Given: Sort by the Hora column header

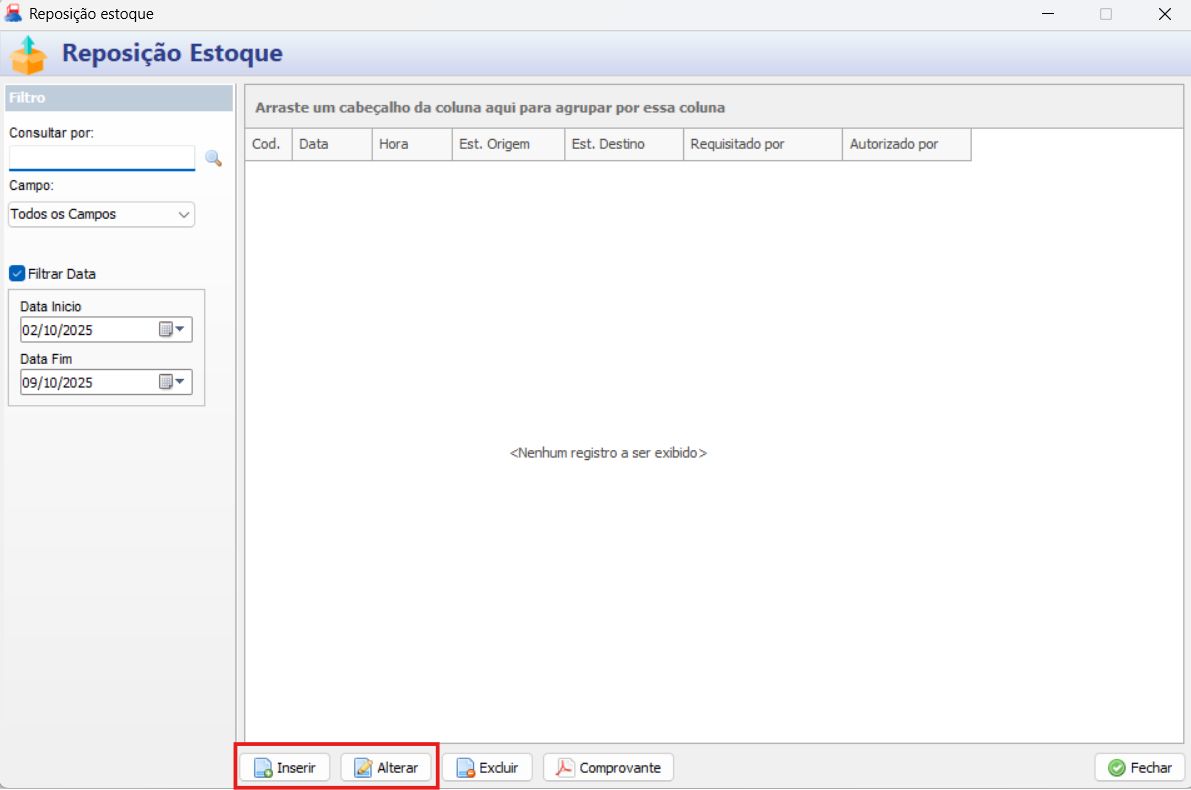Looking at the screenshot, I should coord(411,144).
